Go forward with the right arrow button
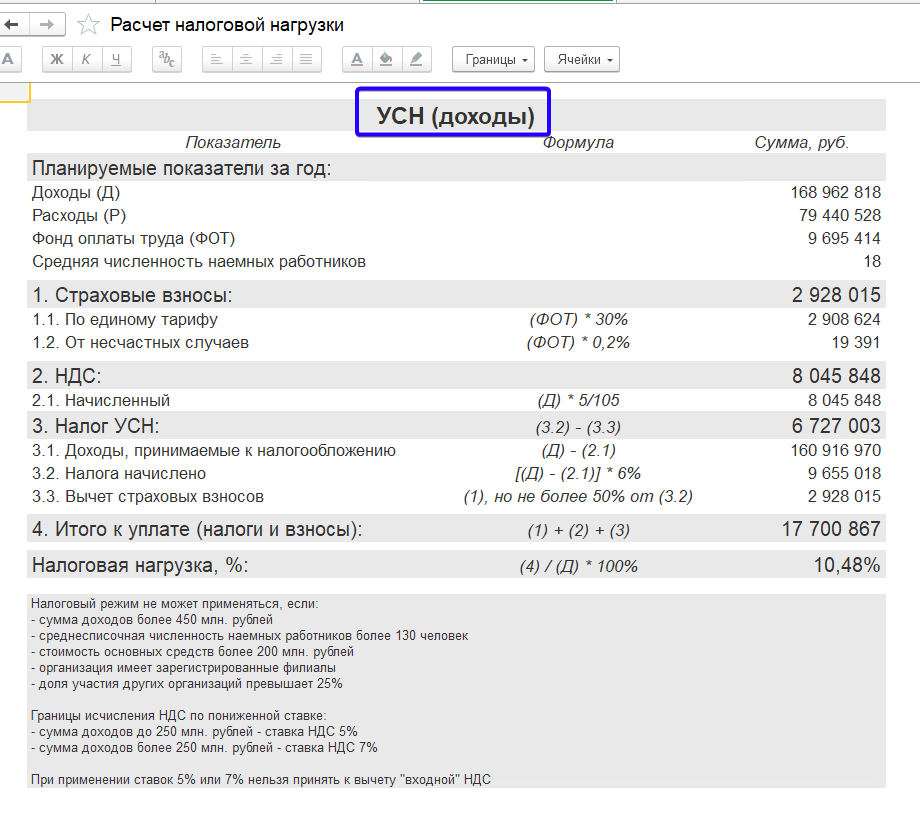The width and height of the screenshot is (920, 835). pyautogui.click(x=48, y=25)
